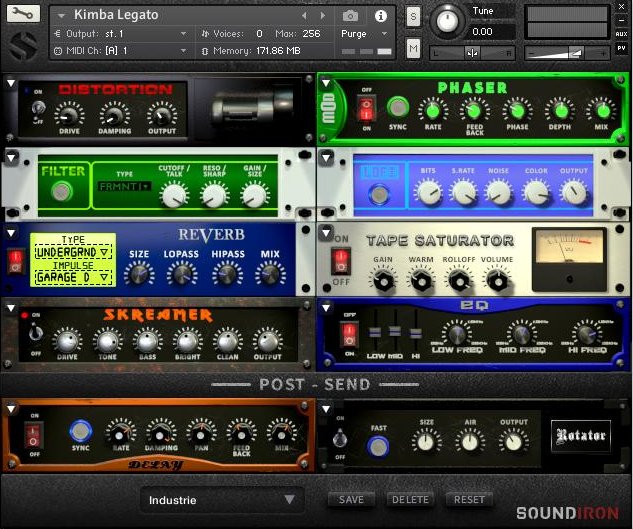This screenshot has width=633, height=529.
Task: Click the pan slider in header
Action: [472, 53]
